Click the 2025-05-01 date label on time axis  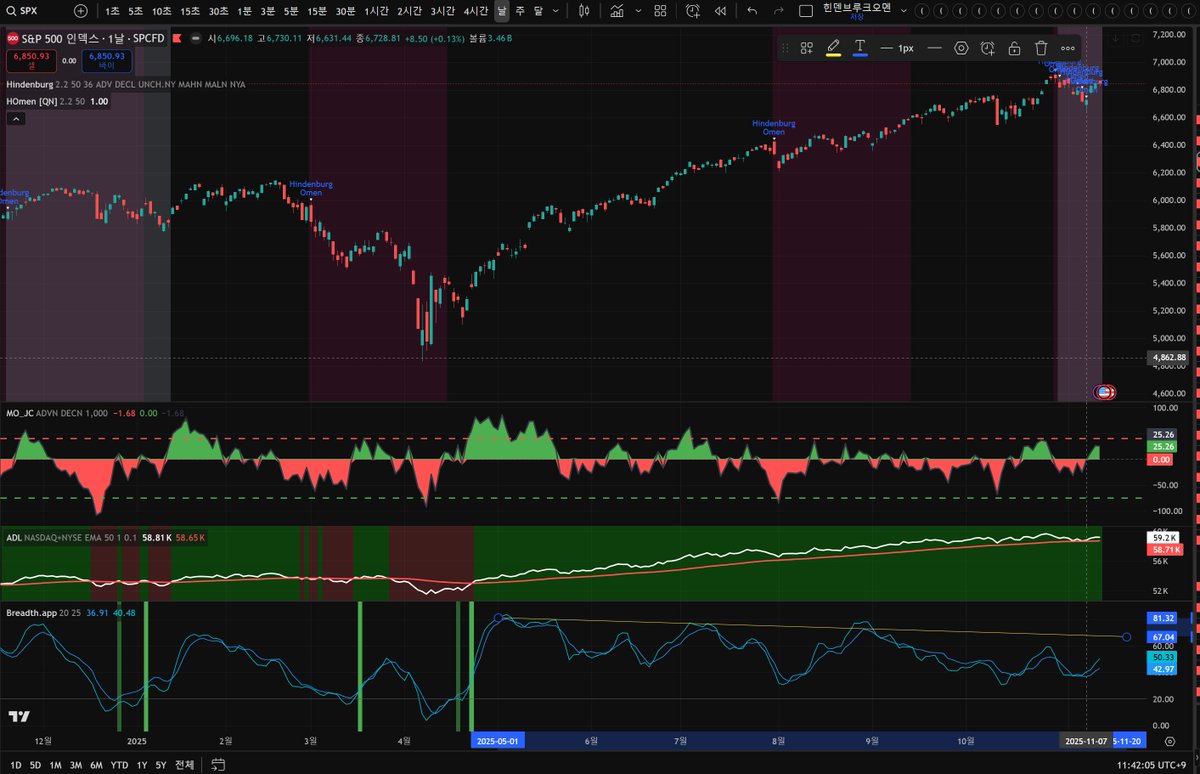[x=497, y=741]
